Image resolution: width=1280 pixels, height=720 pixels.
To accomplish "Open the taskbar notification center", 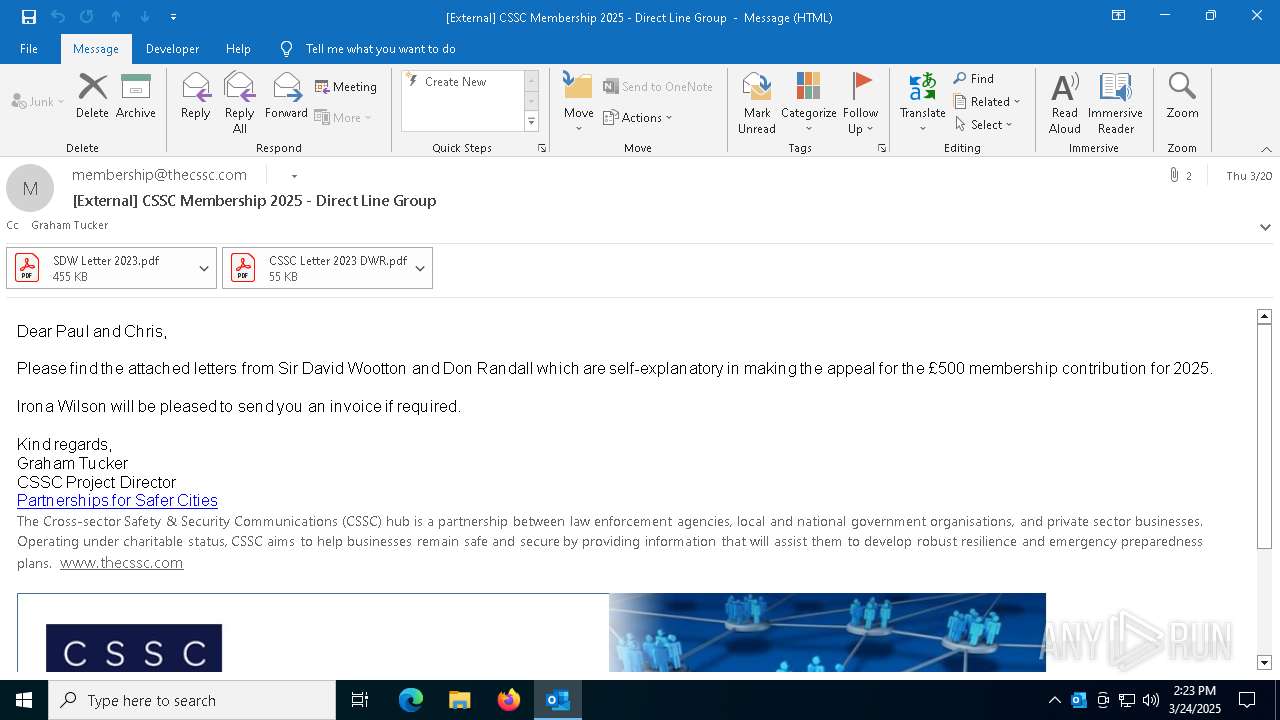I will pos(1247,700).
